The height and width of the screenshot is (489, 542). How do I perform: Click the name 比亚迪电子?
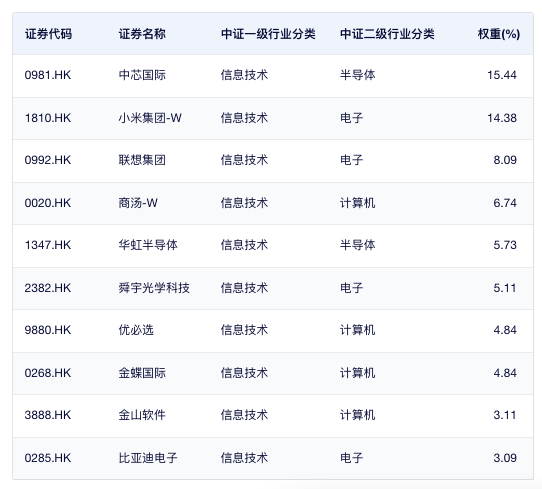(148, 458)
